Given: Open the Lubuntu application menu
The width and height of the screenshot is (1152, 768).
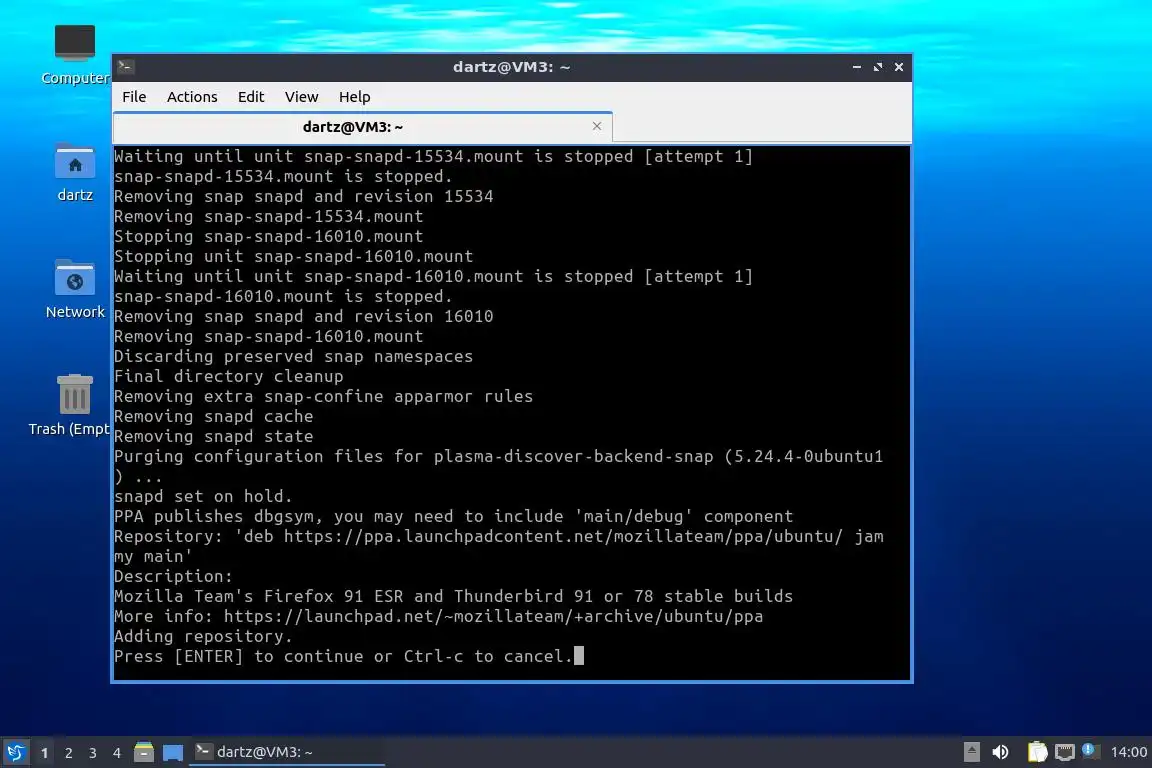Looking at the screenshot, I should tap(15, 753).
